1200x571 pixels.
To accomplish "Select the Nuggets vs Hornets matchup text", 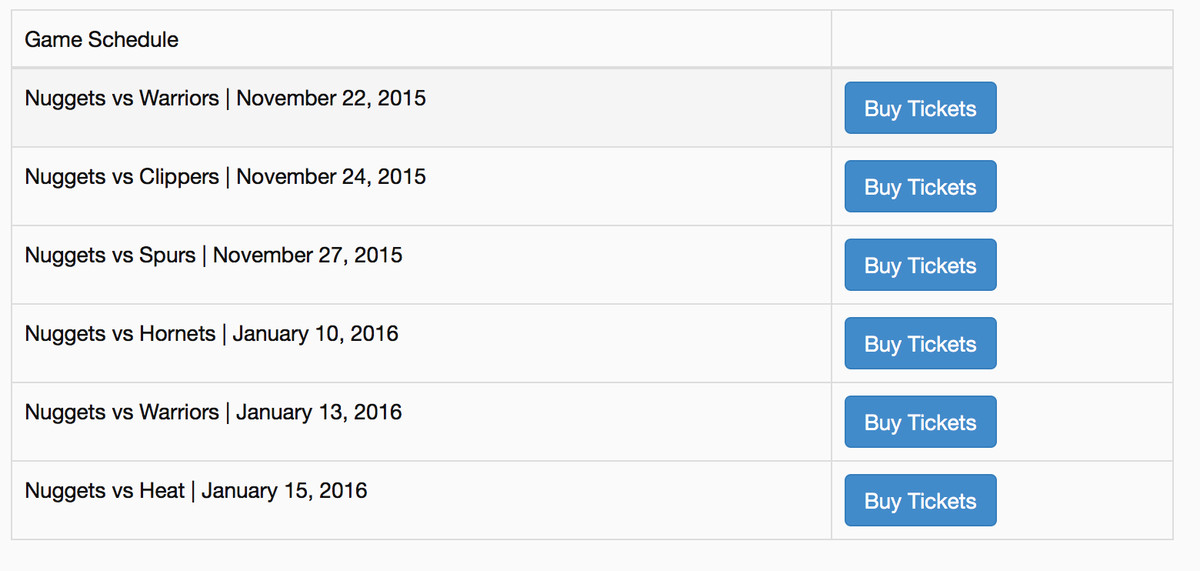I will pyautogui.click(x=120, y=334).
